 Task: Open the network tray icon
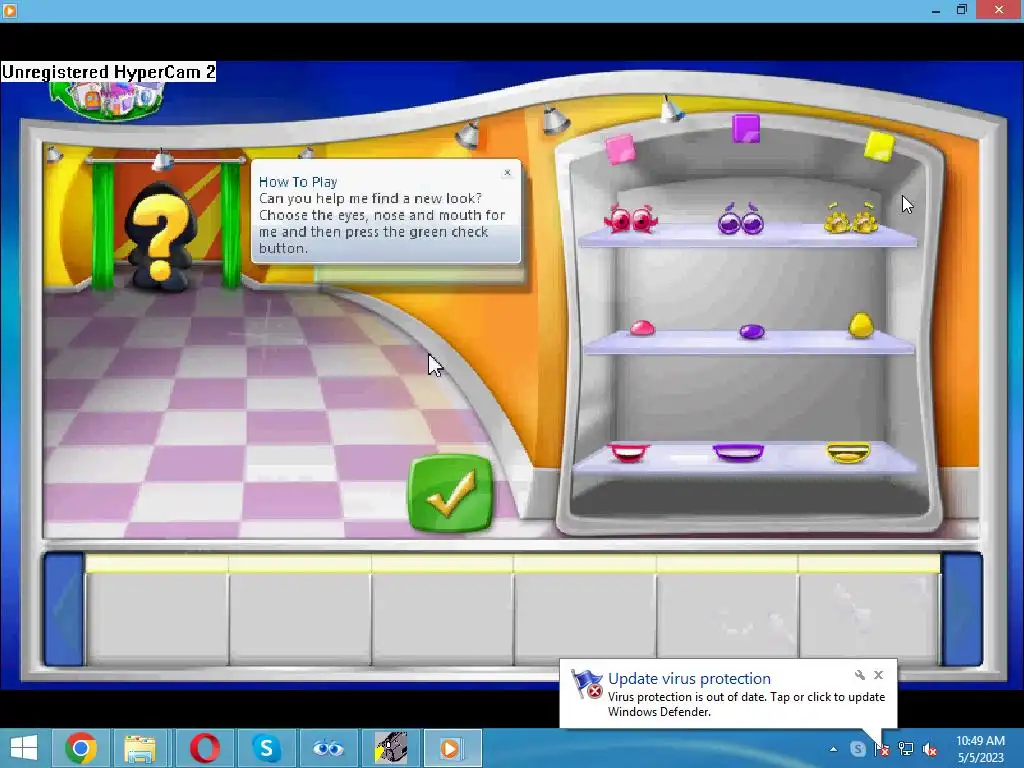[x=906, y=749]
